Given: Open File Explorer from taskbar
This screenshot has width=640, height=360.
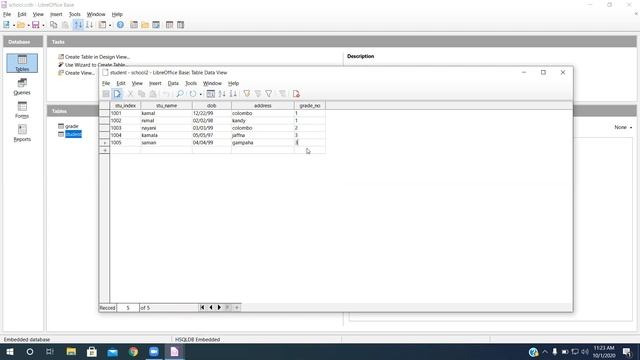Looking at the screenshot, I should point(71,351).
